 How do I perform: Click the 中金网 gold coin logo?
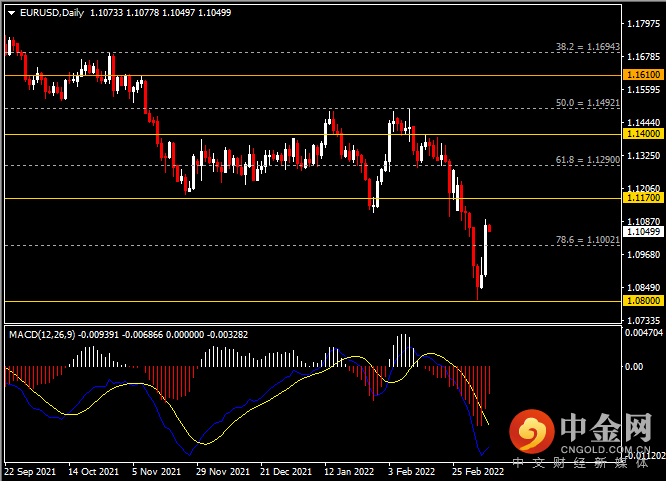pos(532,433)
